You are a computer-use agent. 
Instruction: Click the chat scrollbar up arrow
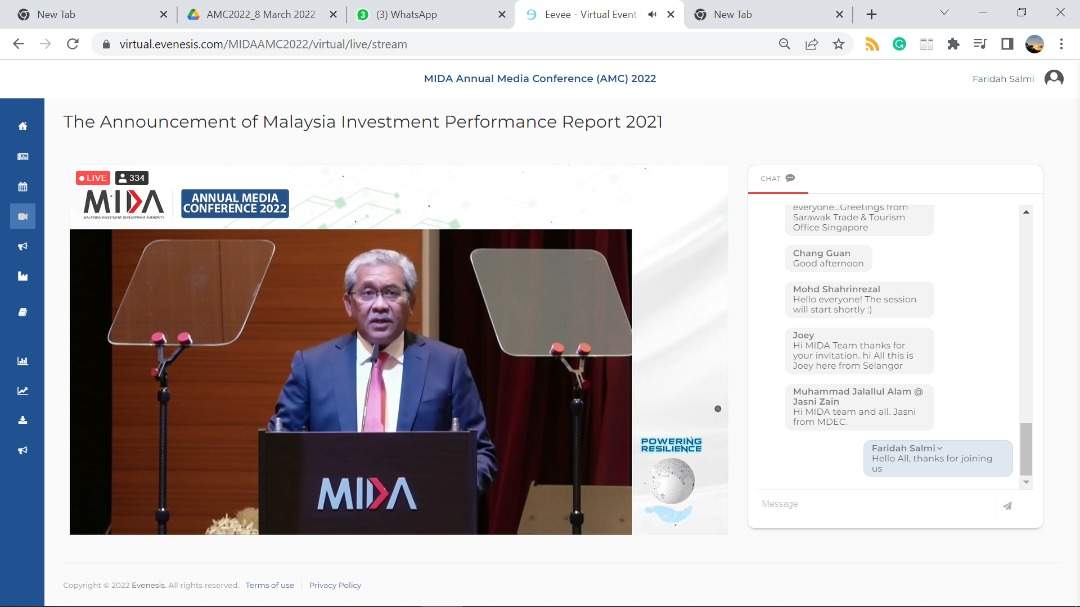pos(1026,212)
